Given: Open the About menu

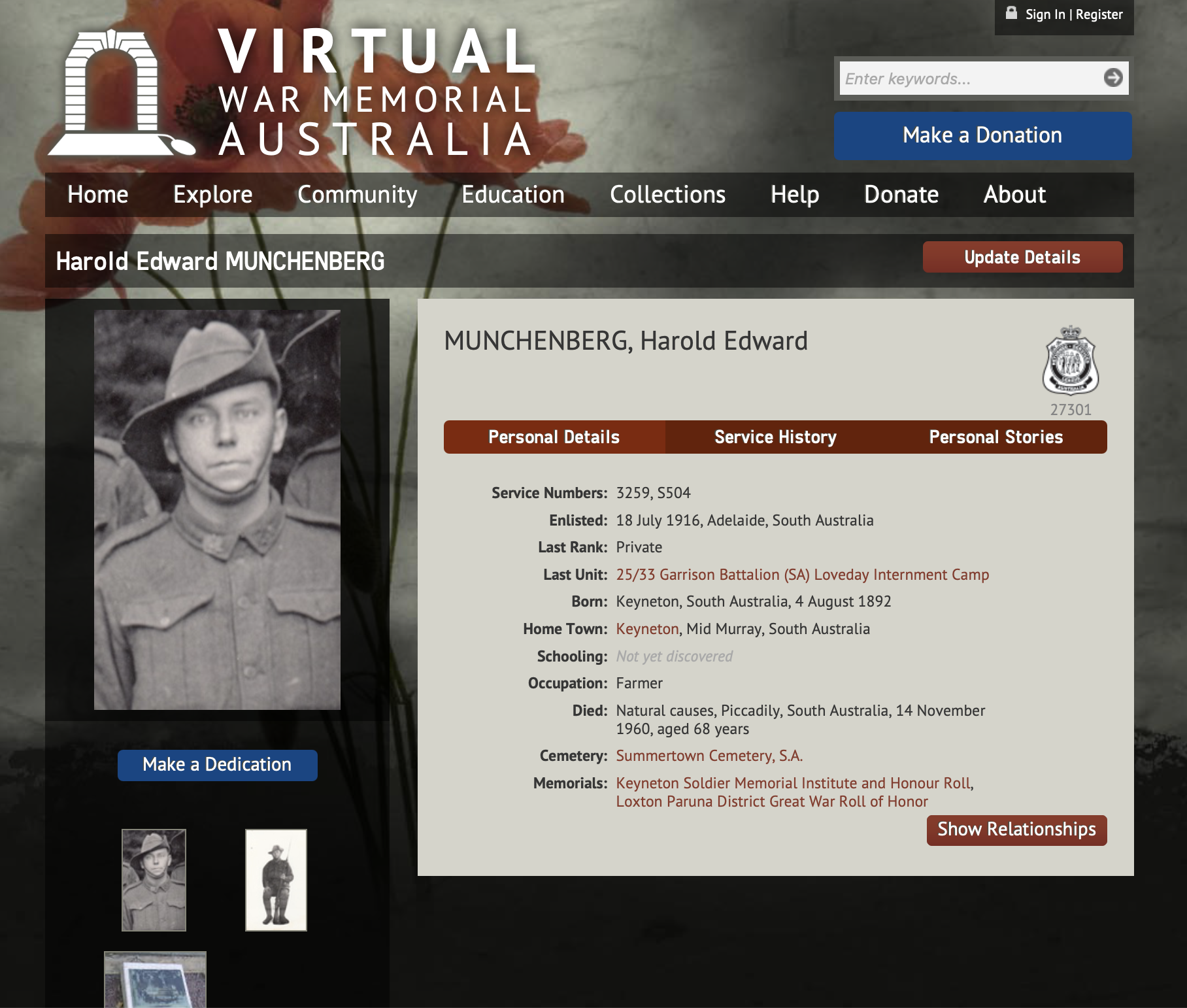Looking at the screenshot, I should point(1014,195).
